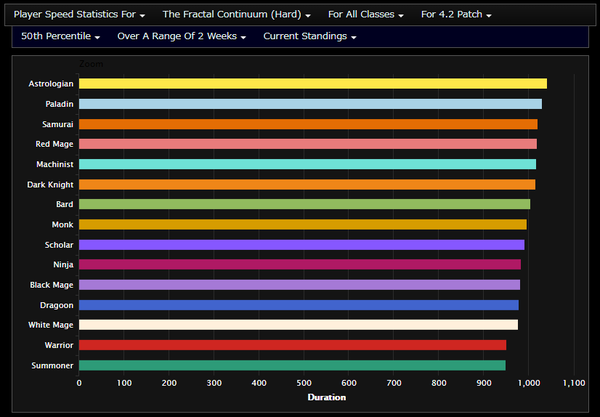Open the For All Classes dropdown

tap(366, 15)
